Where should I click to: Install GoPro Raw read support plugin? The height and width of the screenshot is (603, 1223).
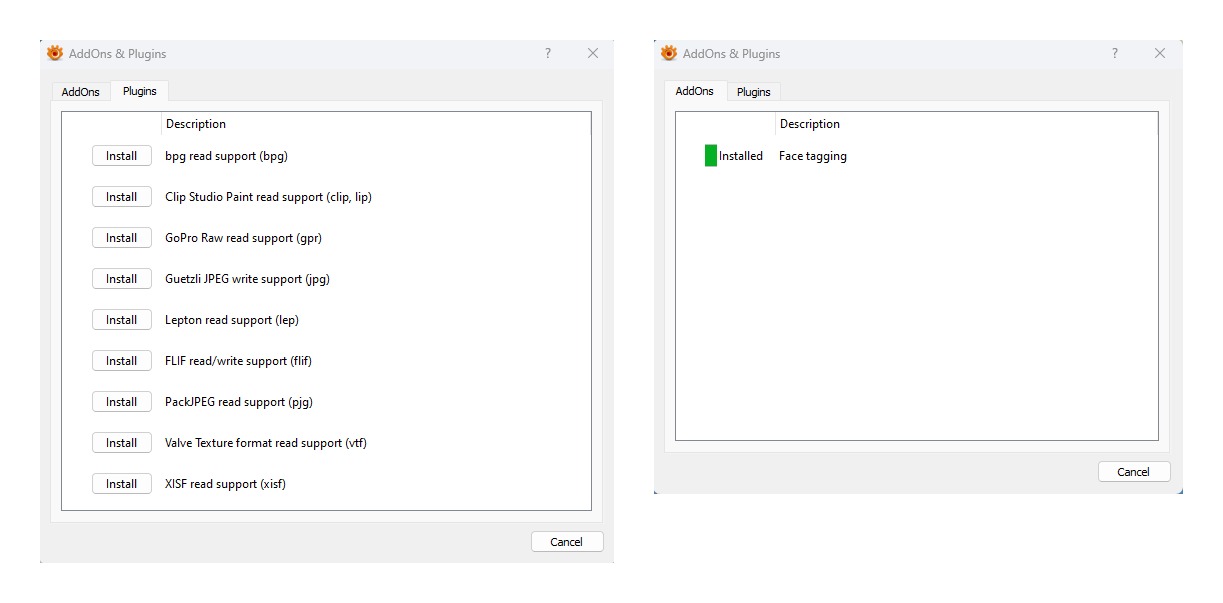coord(122,238)
